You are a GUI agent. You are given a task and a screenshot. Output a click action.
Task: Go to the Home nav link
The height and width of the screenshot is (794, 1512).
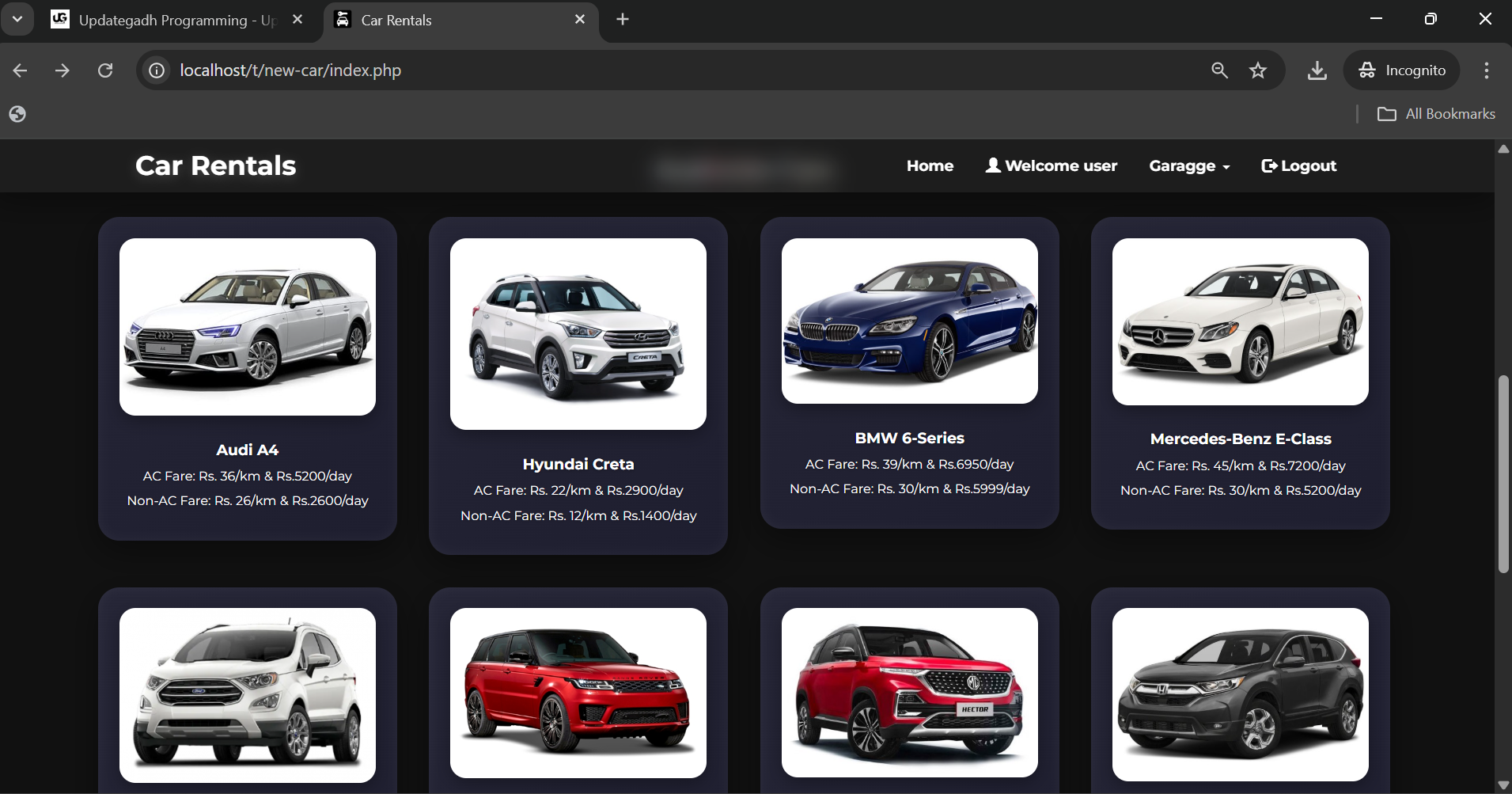pos(930,165)
